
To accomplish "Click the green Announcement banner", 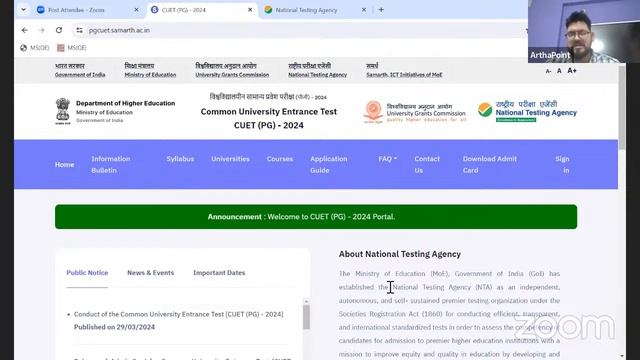I will click(316, 217).
